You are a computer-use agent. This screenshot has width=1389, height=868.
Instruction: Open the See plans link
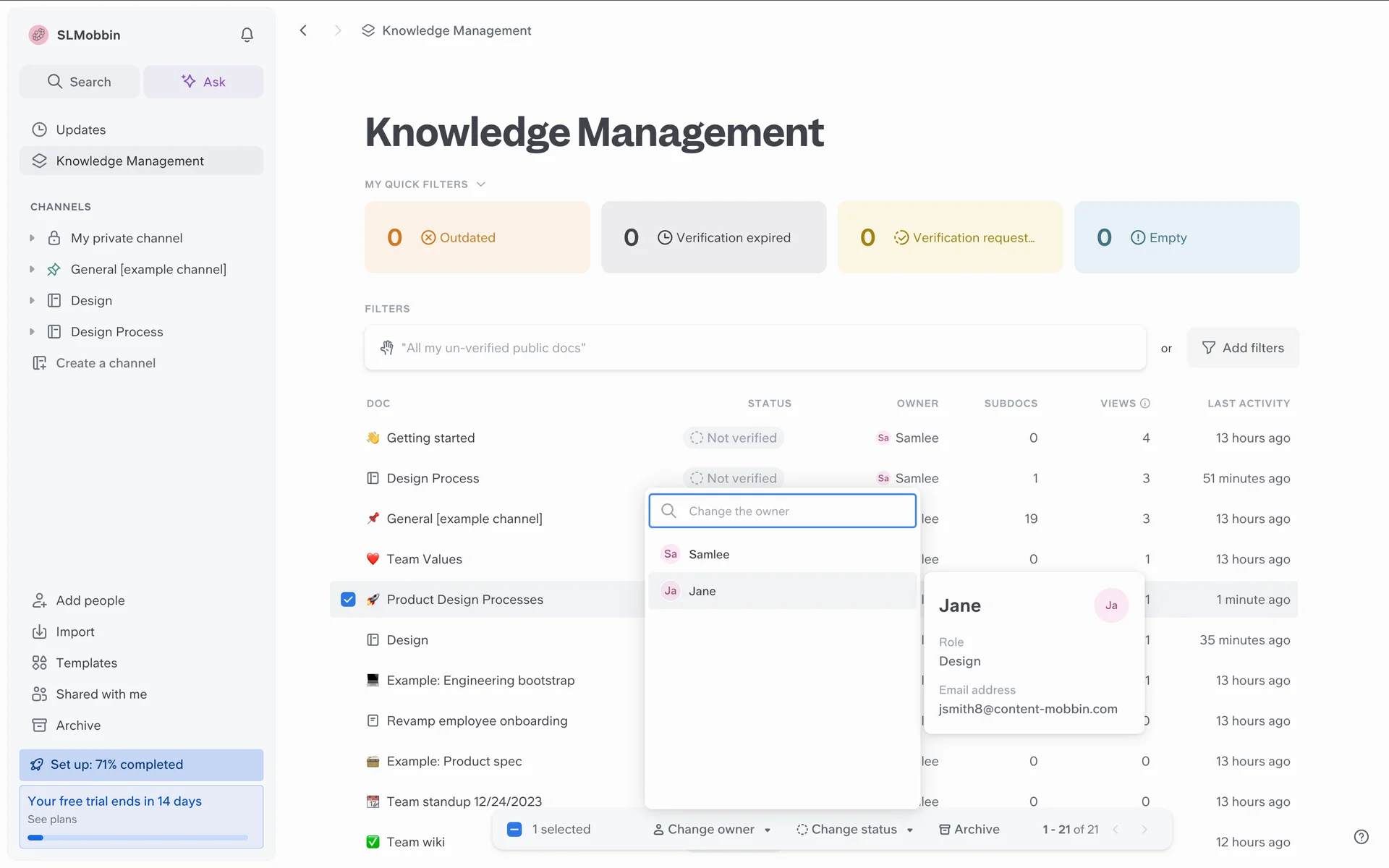click(x=52, y=819)
